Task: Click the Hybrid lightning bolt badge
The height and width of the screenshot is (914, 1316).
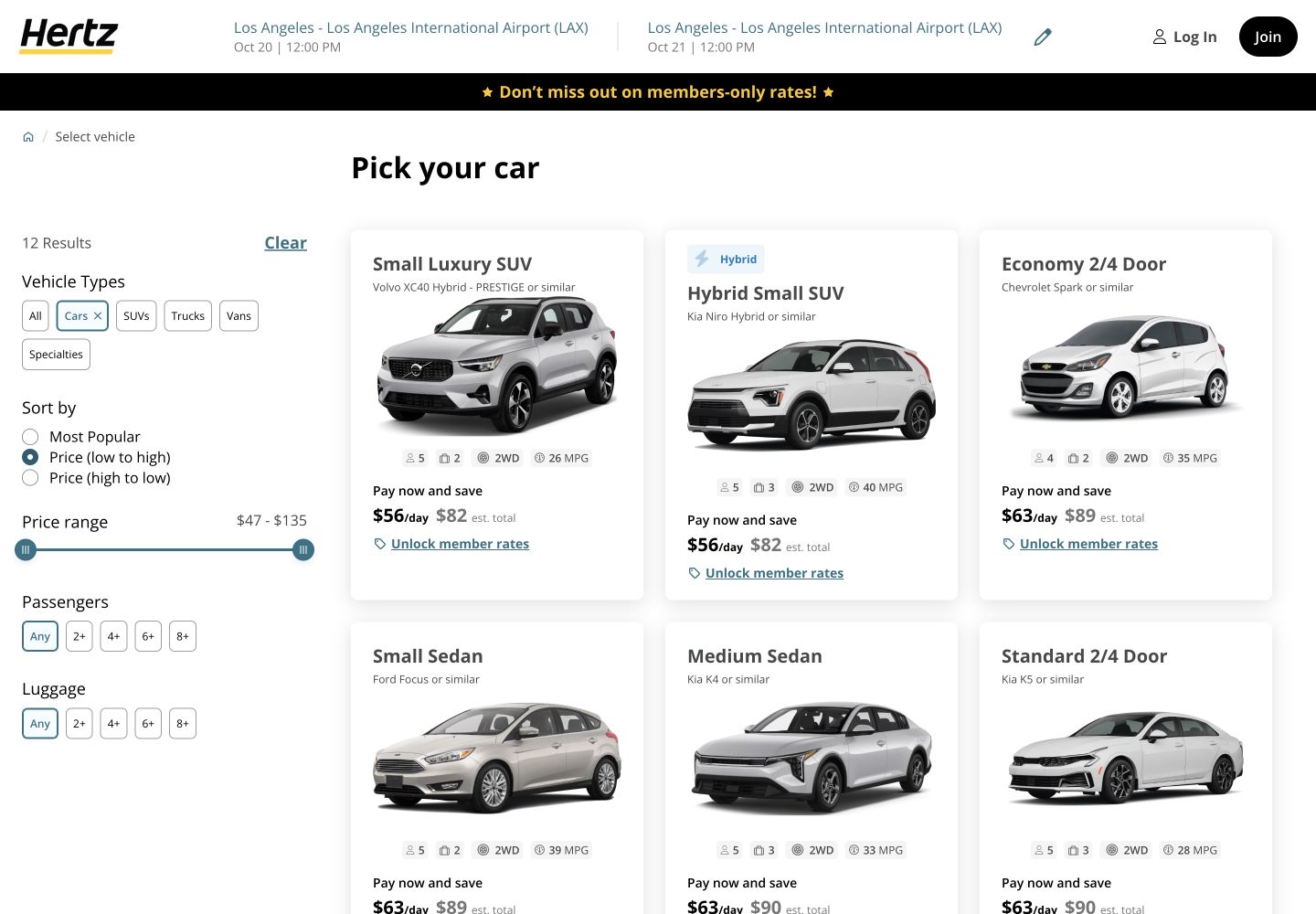Action: click(726, 260)
